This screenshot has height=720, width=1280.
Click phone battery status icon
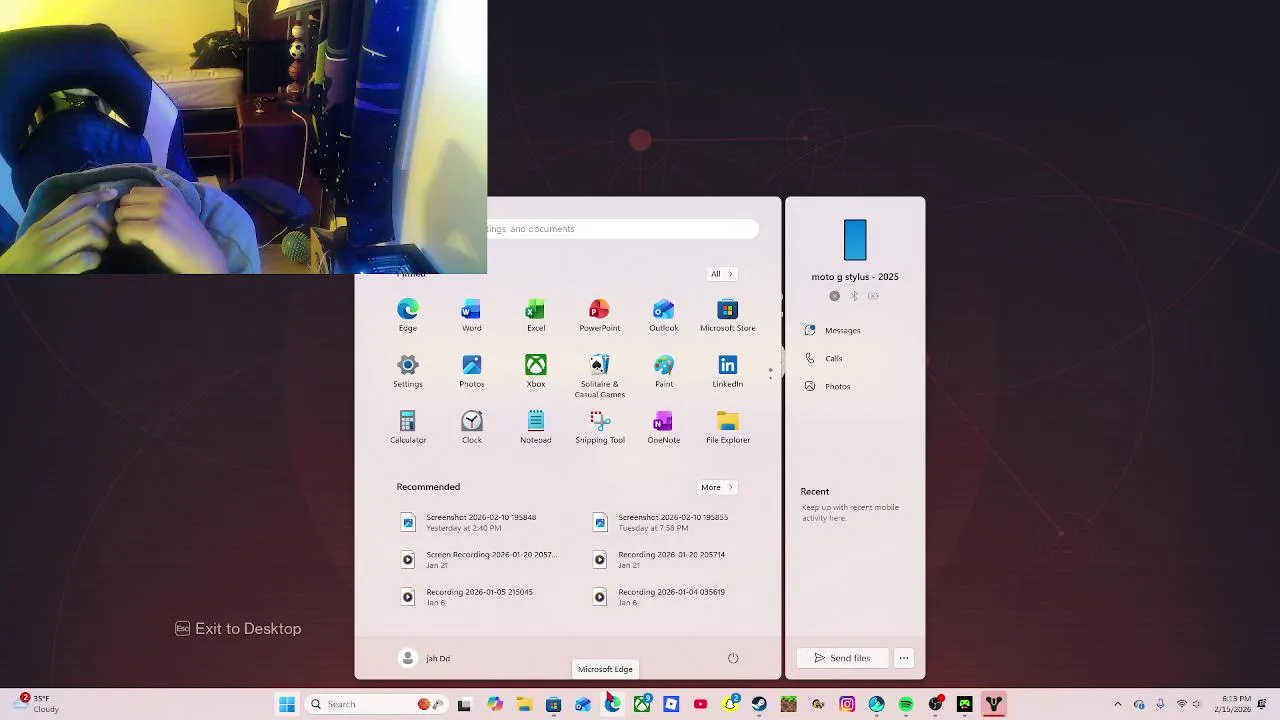[873, 296]
